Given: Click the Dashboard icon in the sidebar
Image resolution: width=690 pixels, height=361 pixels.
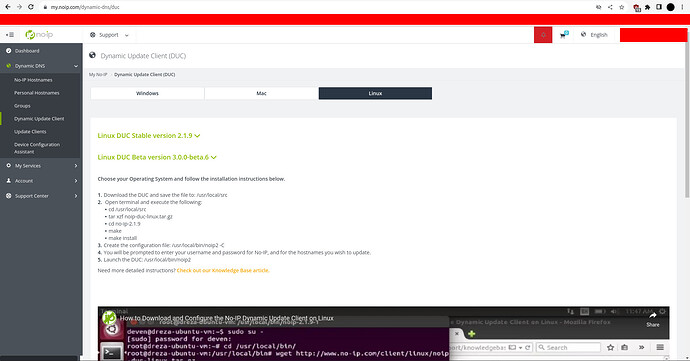Looking at the screenshot, I should click(x=8, y=51).
